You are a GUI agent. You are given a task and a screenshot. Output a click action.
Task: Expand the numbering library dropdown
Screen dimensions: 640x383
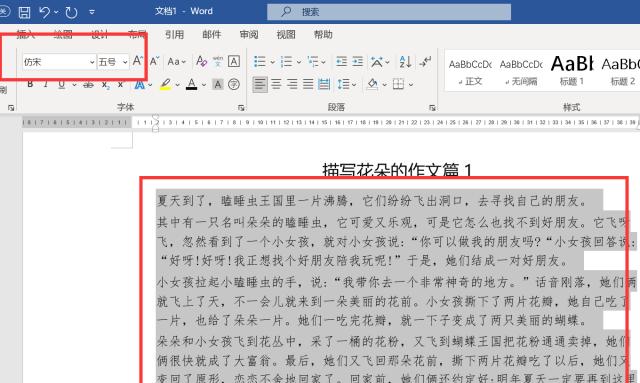299,62
